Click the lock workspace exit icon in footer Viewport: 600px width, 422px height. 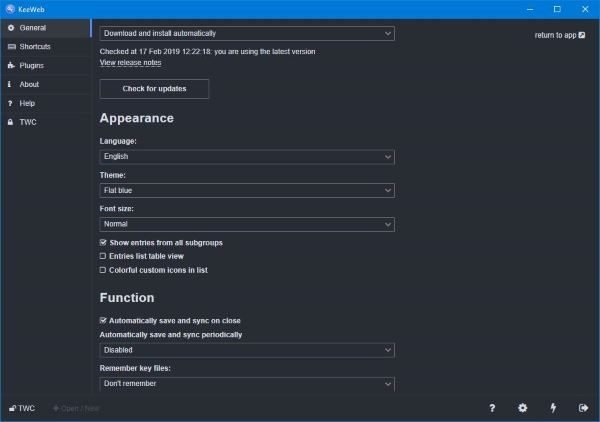pos(583,408)
